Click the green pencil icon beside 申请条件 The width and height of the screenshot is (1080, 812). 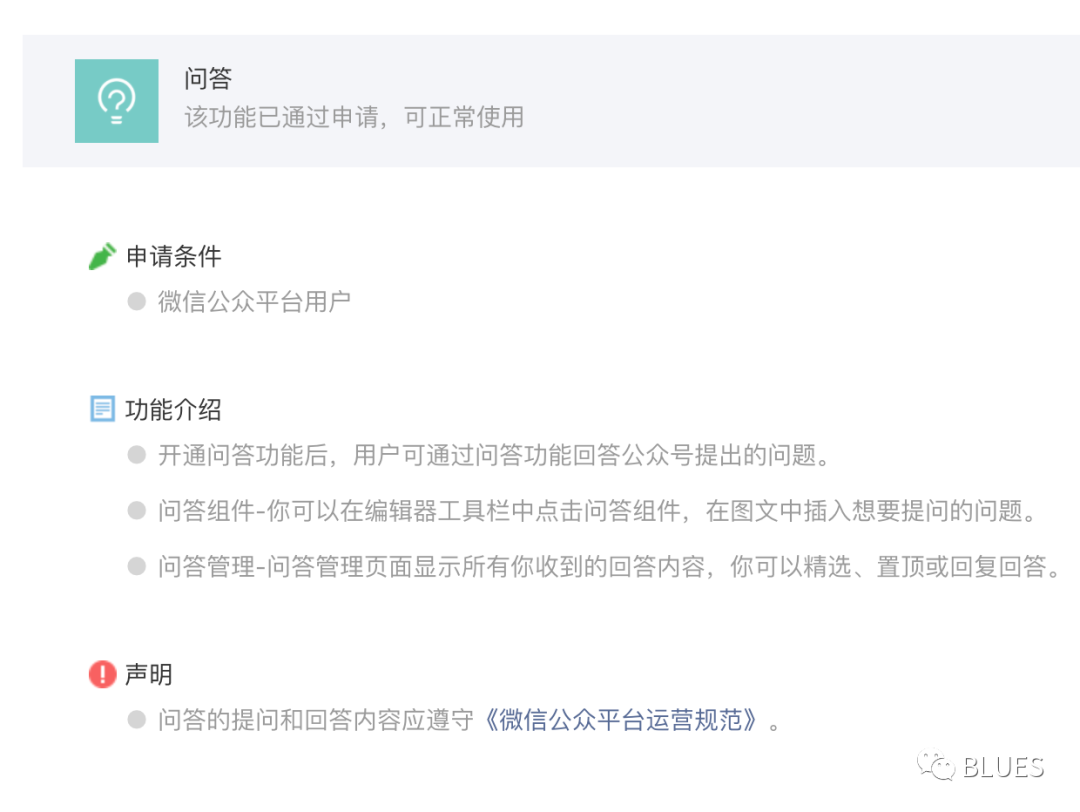102,256
